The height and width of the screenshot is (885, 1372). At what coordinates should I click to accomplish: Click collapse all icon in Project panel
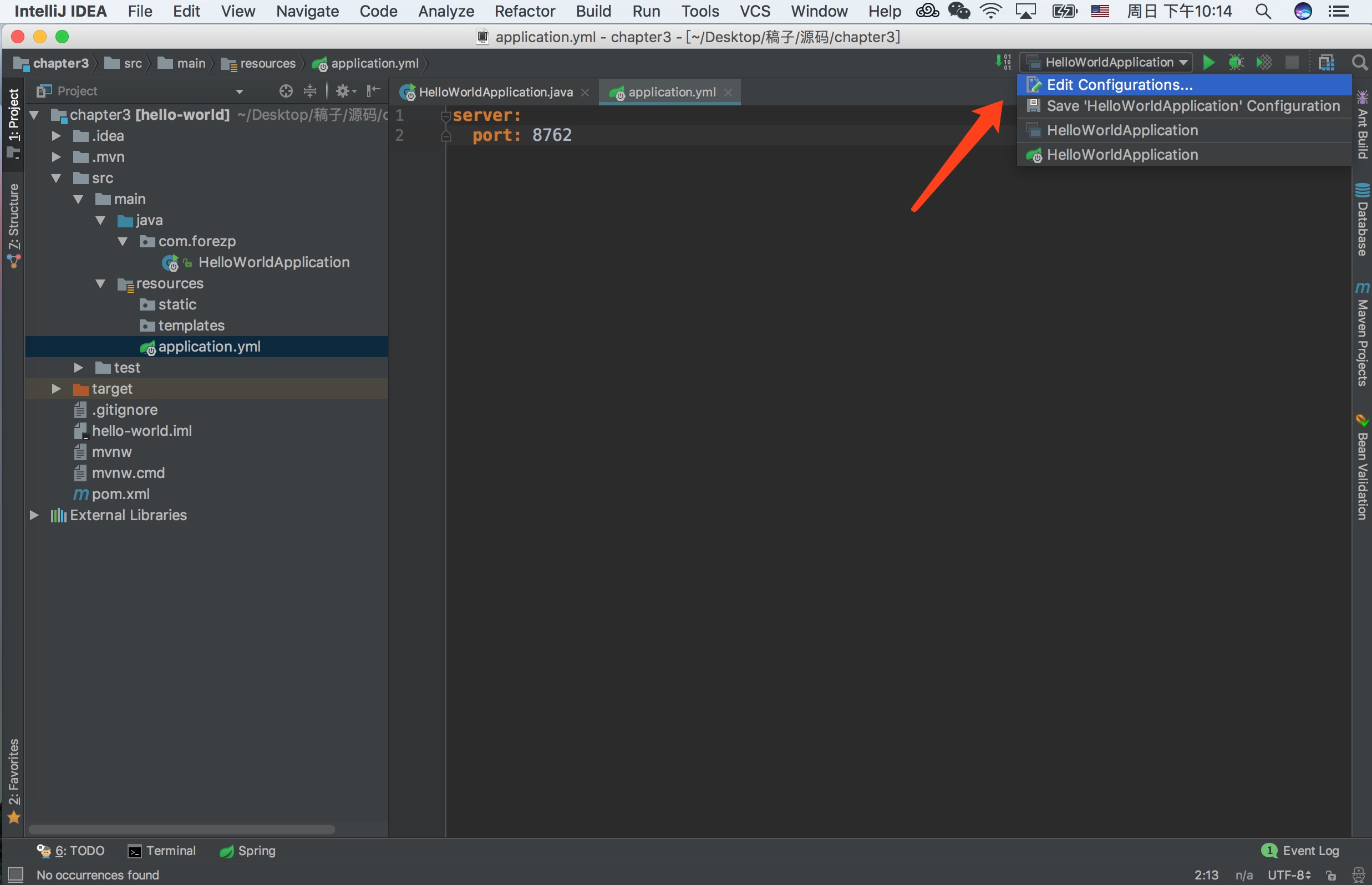tap(310, 91)
